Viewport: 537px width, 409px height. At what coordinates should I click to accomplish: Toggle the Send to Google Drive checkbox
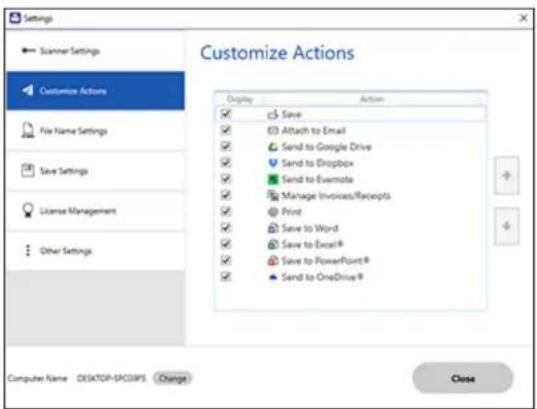pos(226,146)
